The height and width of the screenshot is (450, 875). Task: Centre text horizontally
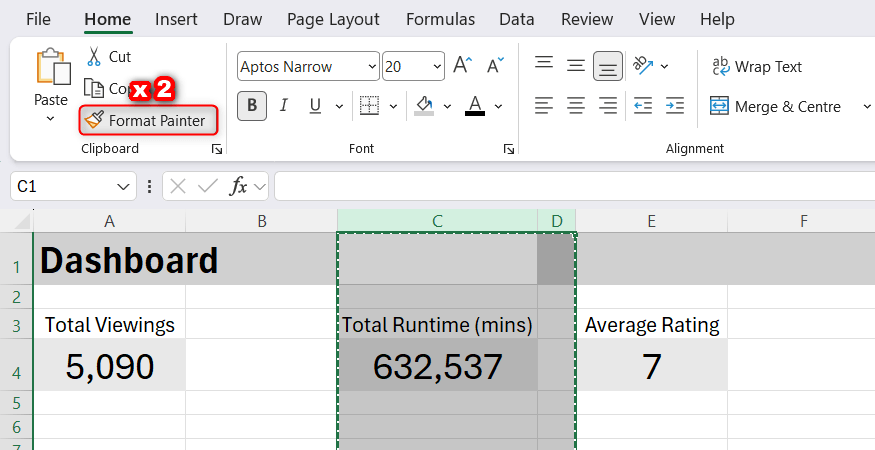pos(575,106)
